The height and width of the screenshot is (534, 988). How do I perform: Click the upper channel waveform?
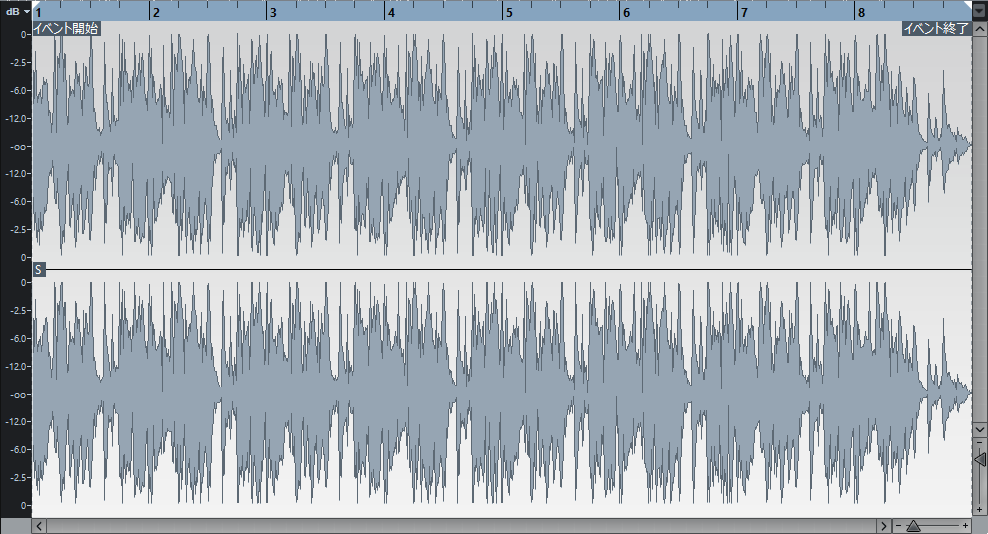pos(502,146)
